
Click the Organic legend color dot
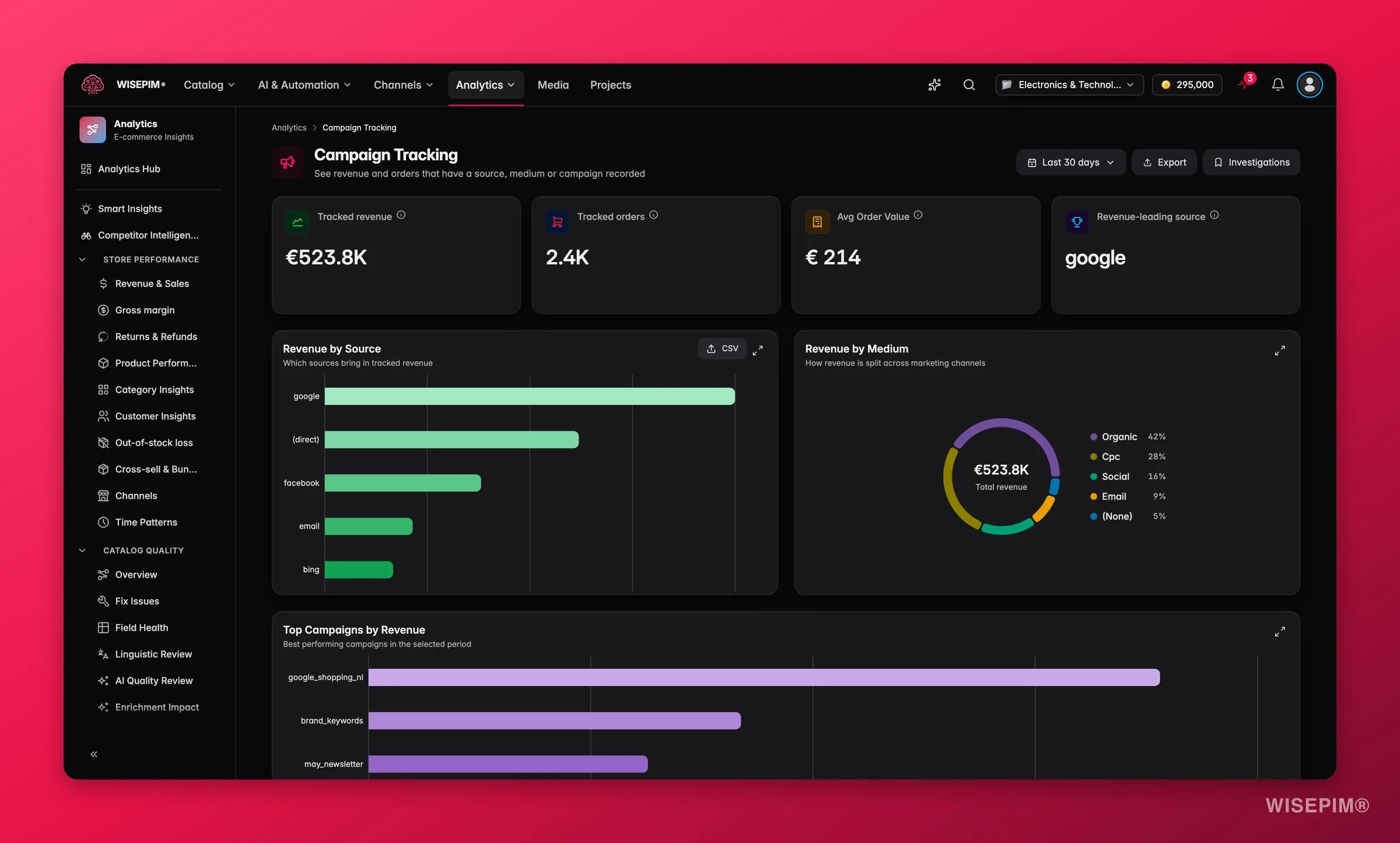coord(1093,437)
